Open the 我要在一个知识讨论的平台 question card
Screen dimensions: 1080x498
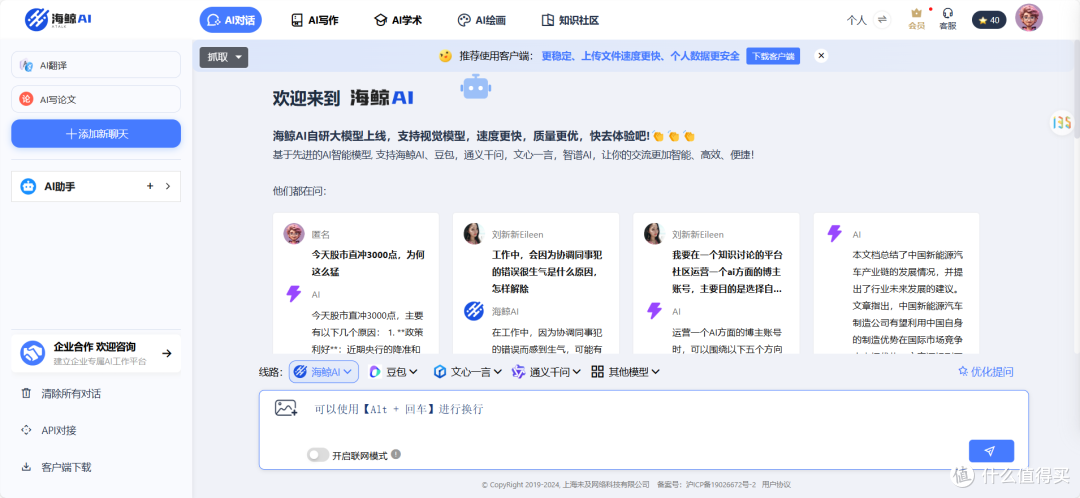pos(716,283)
